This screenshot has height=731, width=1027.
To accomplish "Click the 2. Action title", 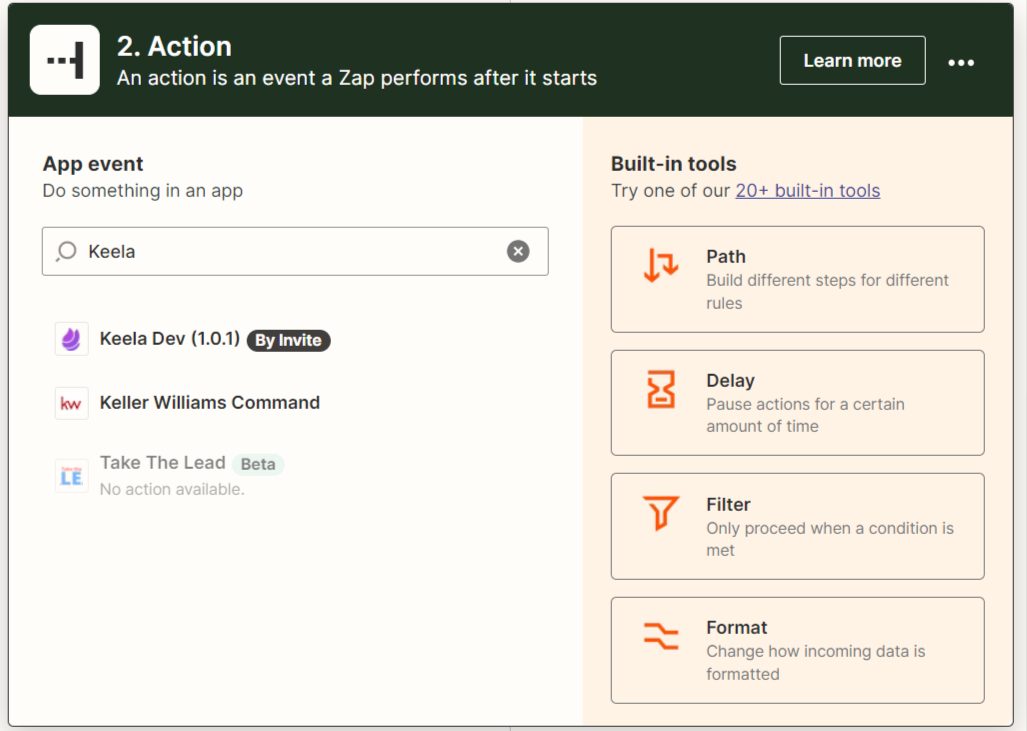I will point(174,47).
